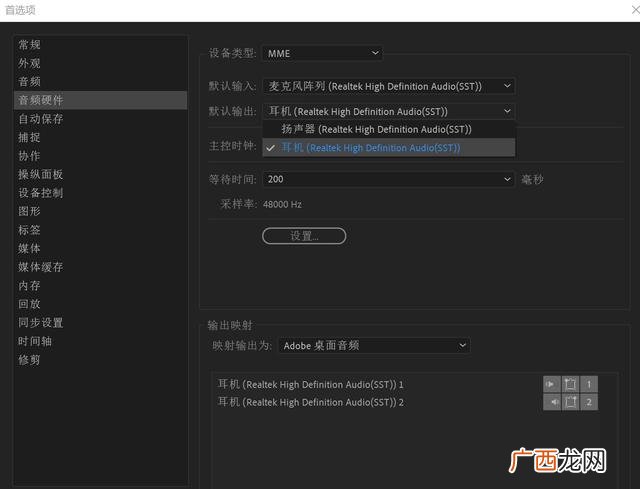Click the channel 2 button in the headphone 2 row
This screenshot has height=489, width=640.
[589, 402]
